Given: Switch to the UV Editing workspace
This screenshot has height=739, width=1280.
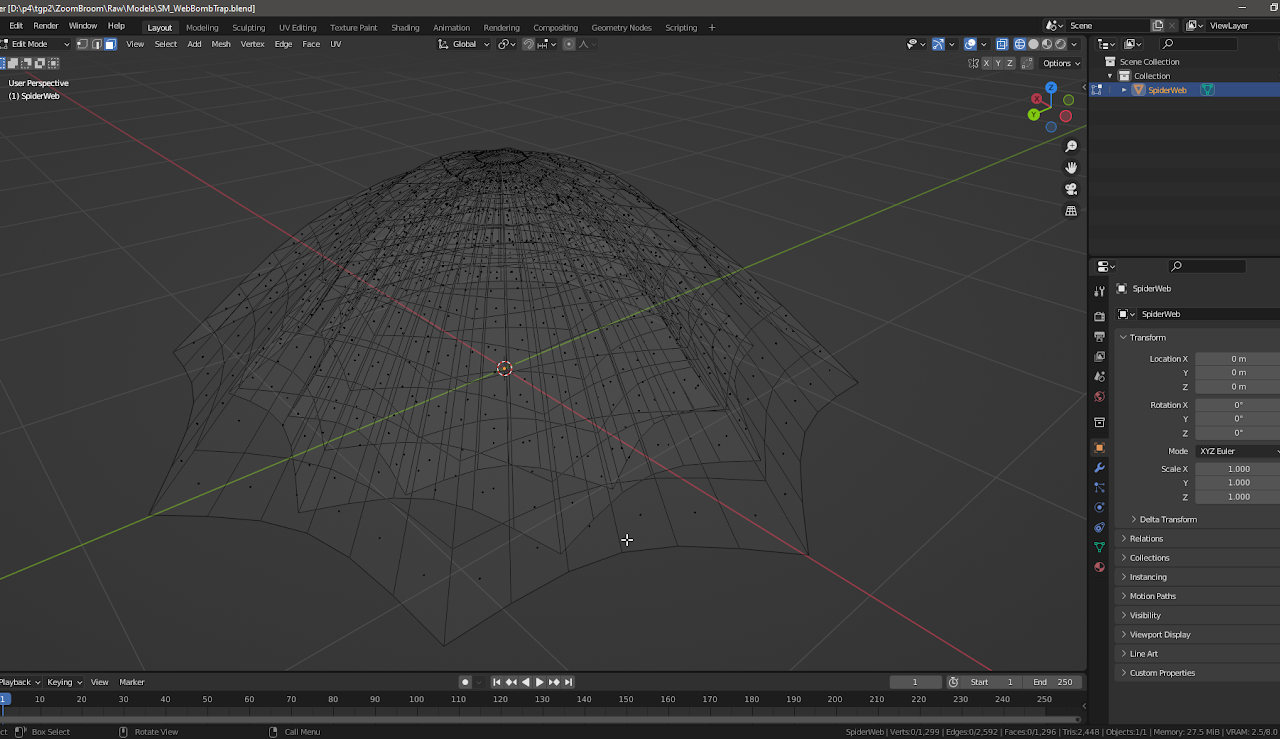Looking at the screenshot, I should click(x=297, y=27).
